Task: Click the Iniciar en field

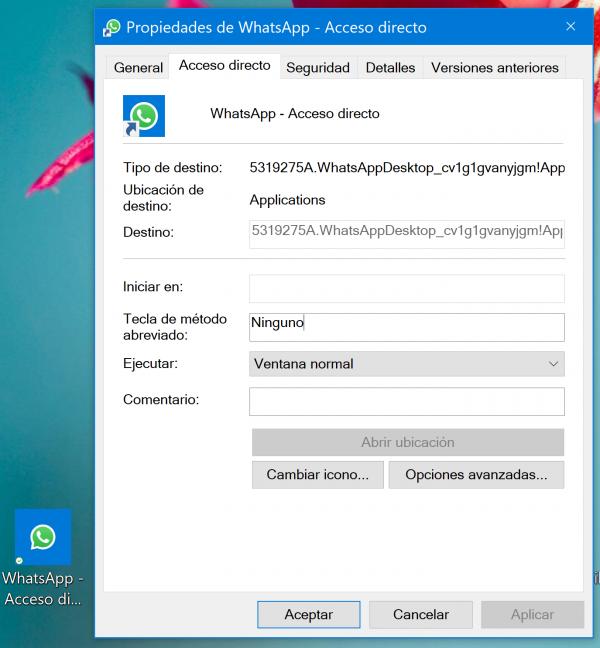Action: [x=407, y=288]
